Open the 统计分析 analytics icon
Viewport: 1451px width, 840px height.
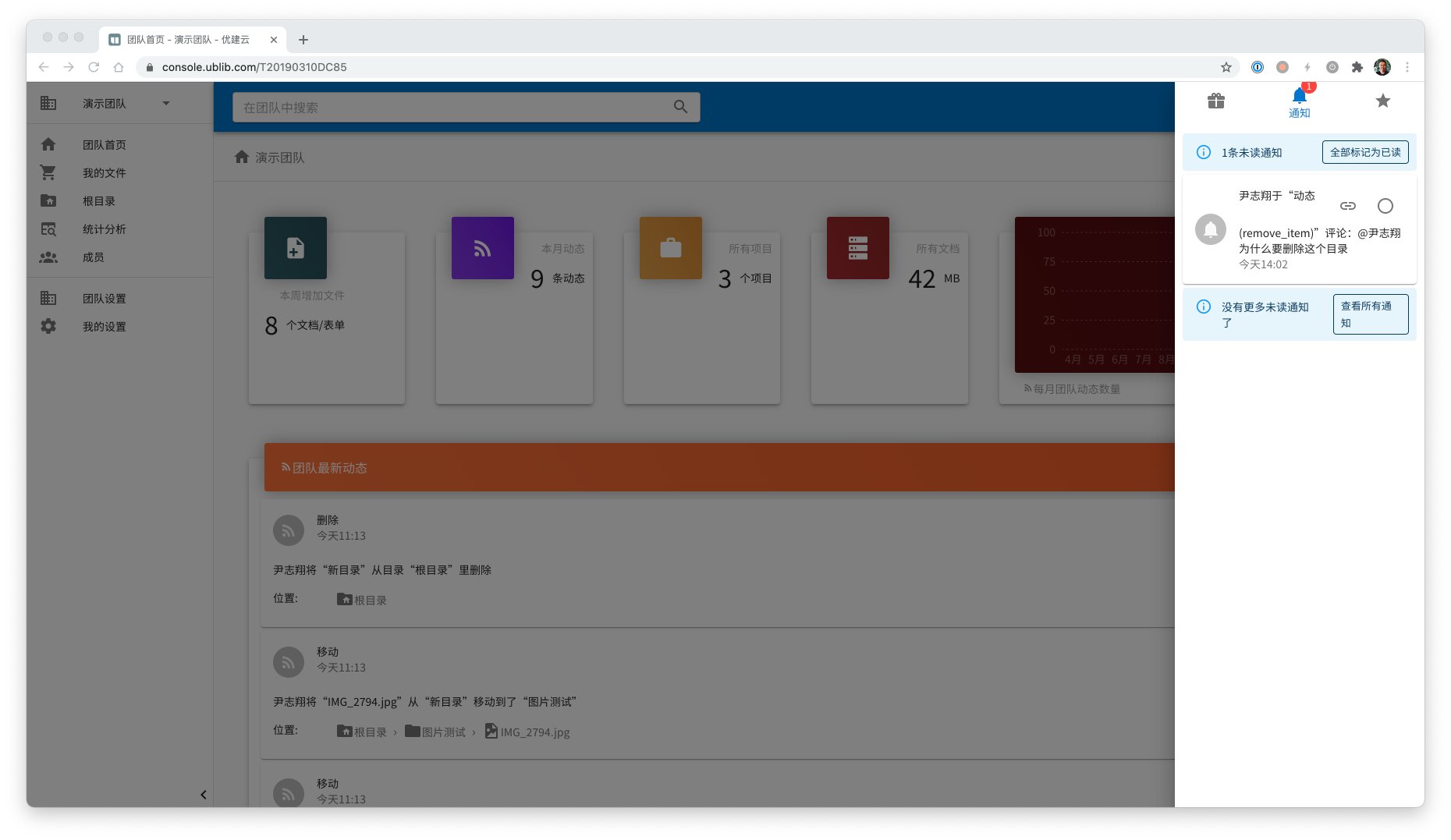pyautogui.click(x=48, y=229)
